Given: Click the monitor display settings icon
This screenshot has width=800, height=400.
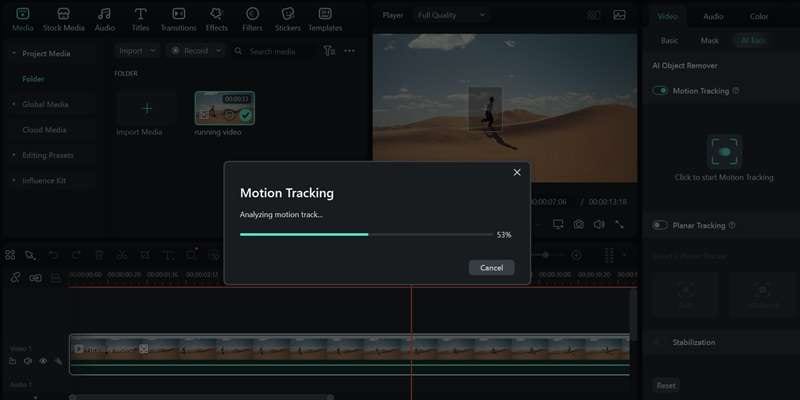Looking at the screenshot, I should (x=558, y=224).
